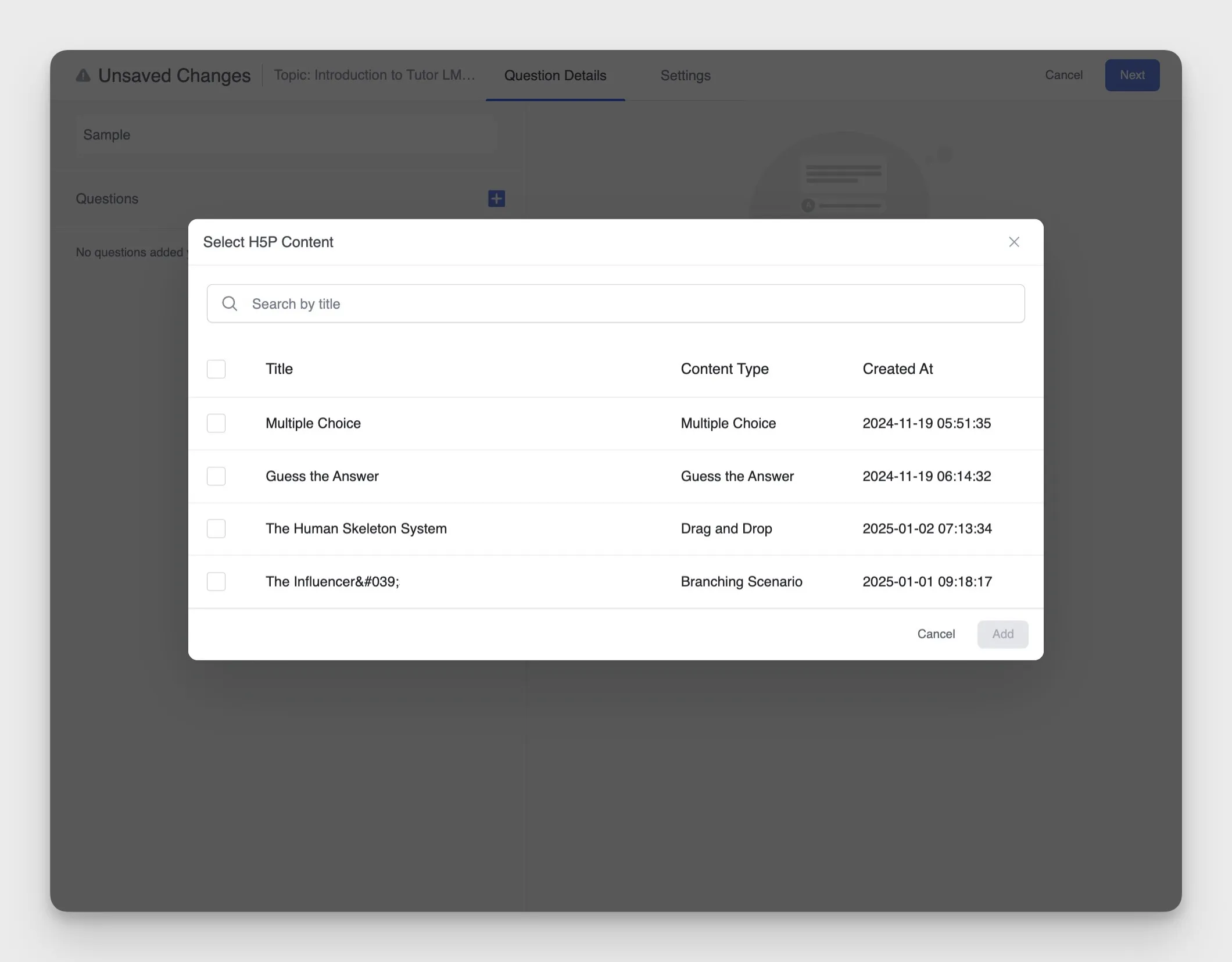This screenshot has width=1232, height=962.
Task: Switch to the Question Details tab
Action: click(x=555, y=76)
